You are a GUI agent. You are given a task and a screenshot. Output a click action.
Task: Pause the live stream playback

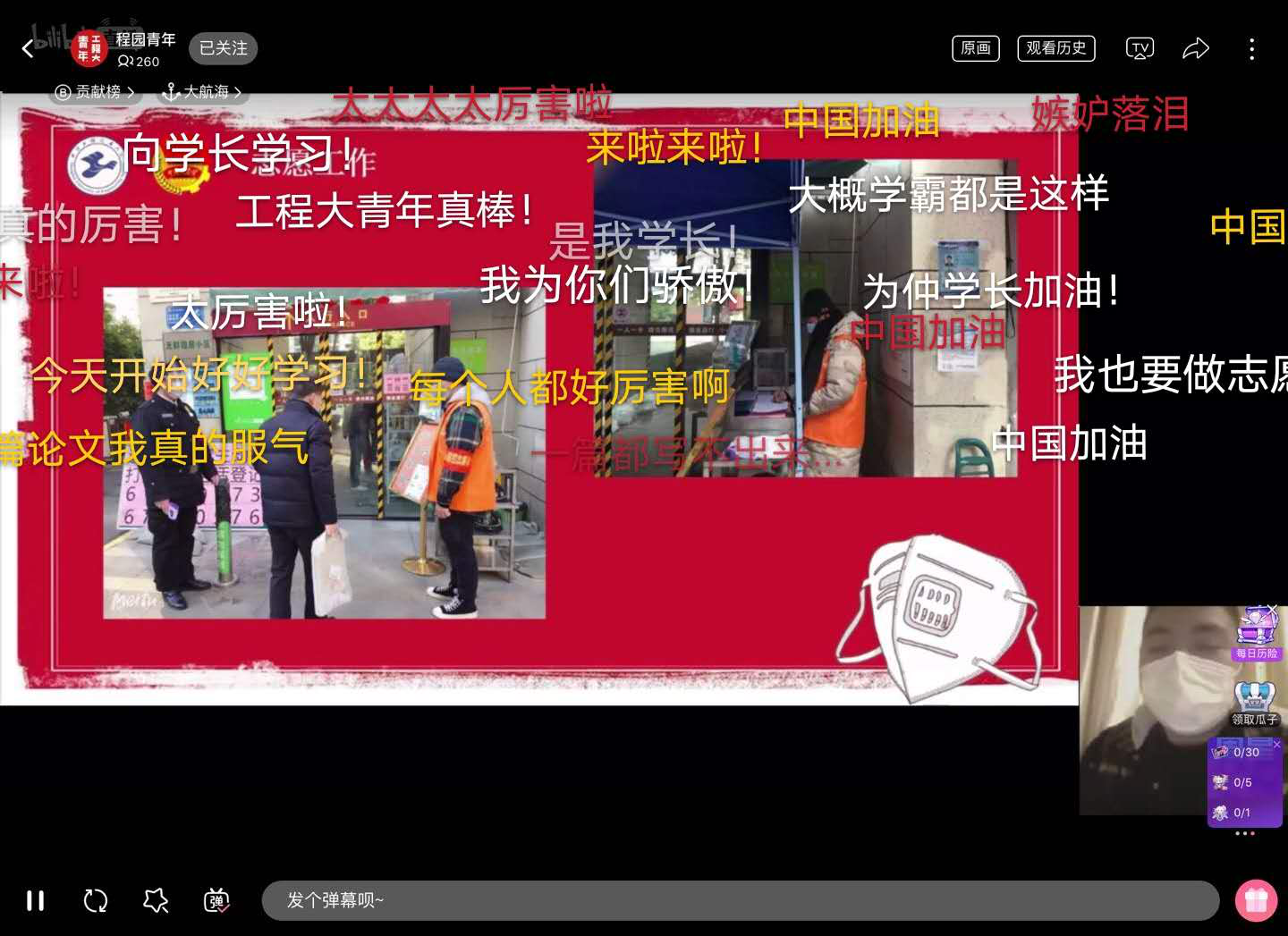pos(36,900)
